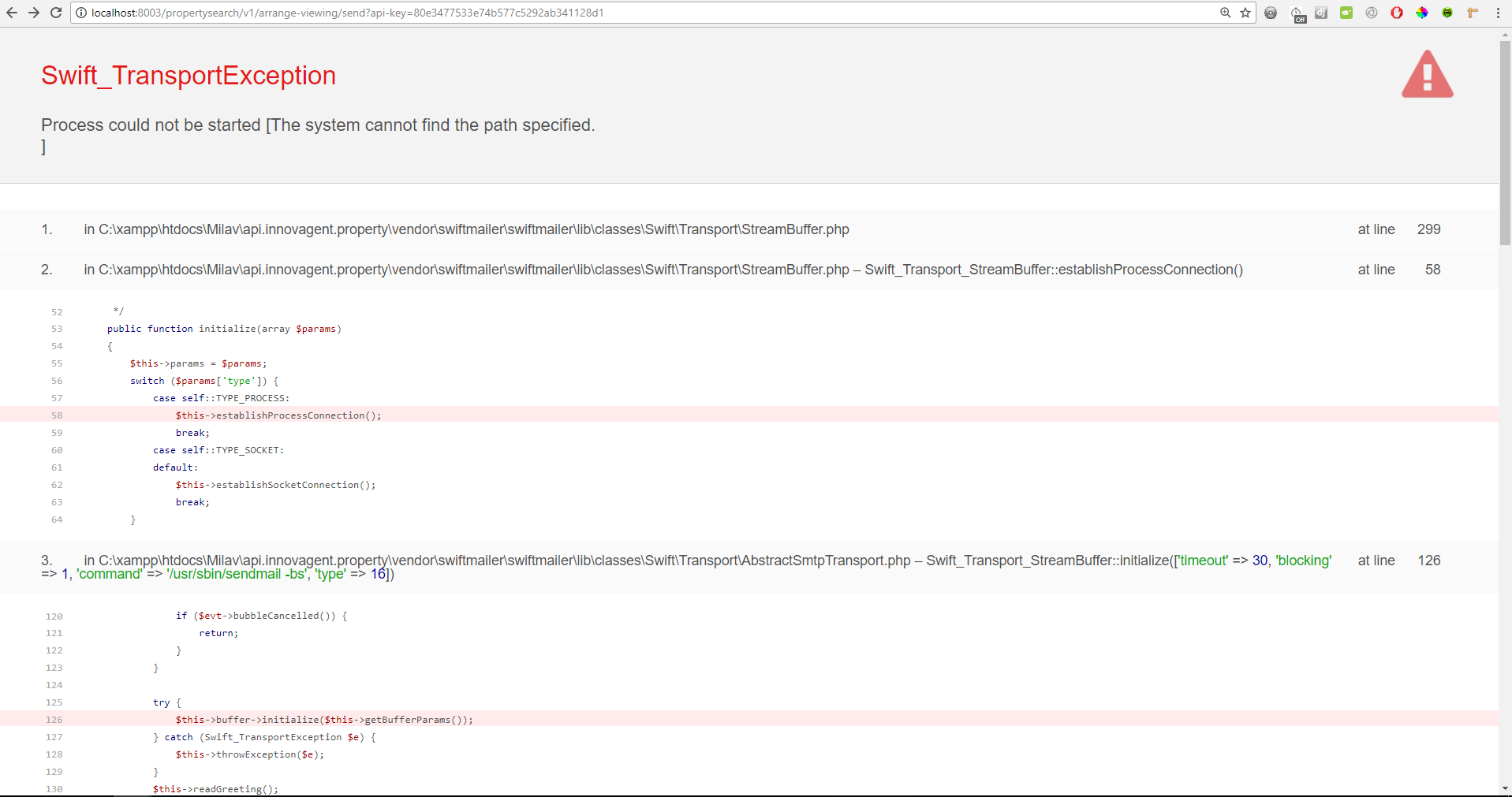Click code line "switch ($params['type'])"
Viewport: 1512px width, 797px height.
(204, 381)
